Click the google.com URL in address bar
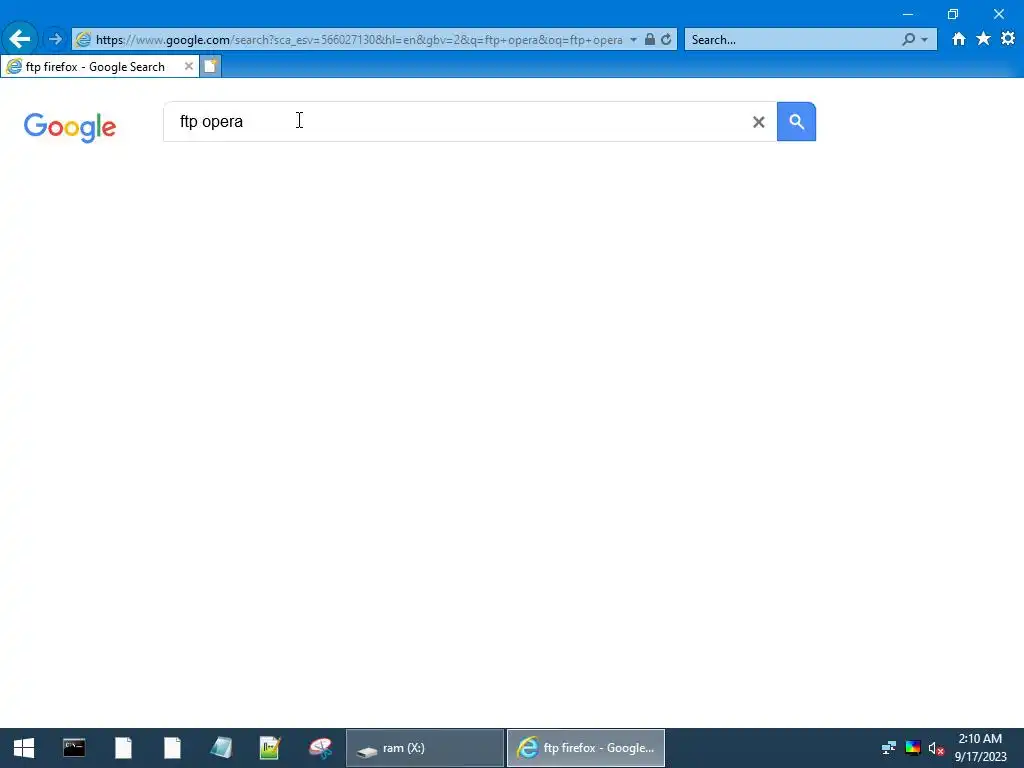This screenshot has height=768, width=1024. [359, 40]
